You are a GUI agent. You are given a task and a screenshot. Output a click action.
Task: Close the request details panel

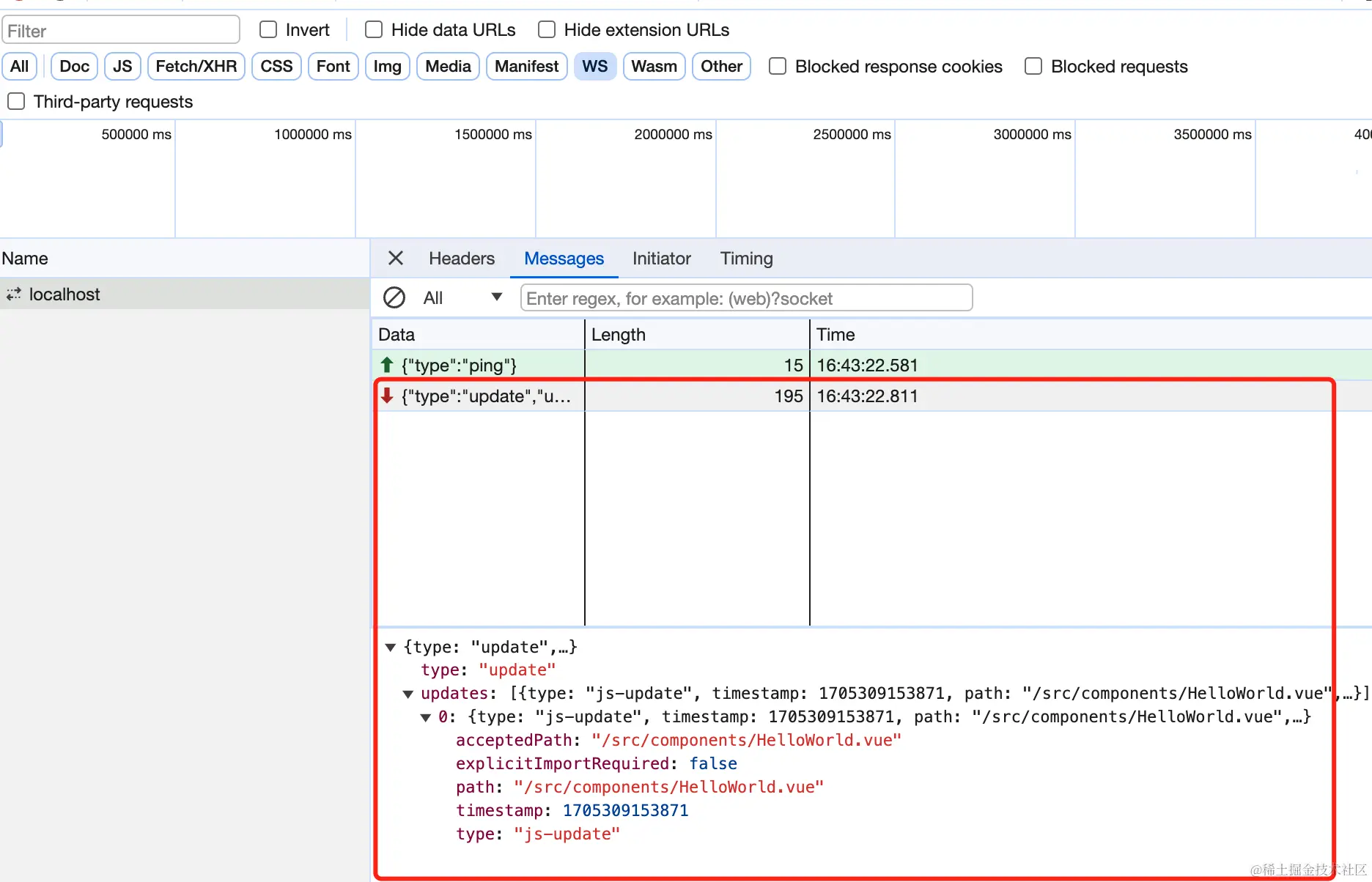coord(396,258)
